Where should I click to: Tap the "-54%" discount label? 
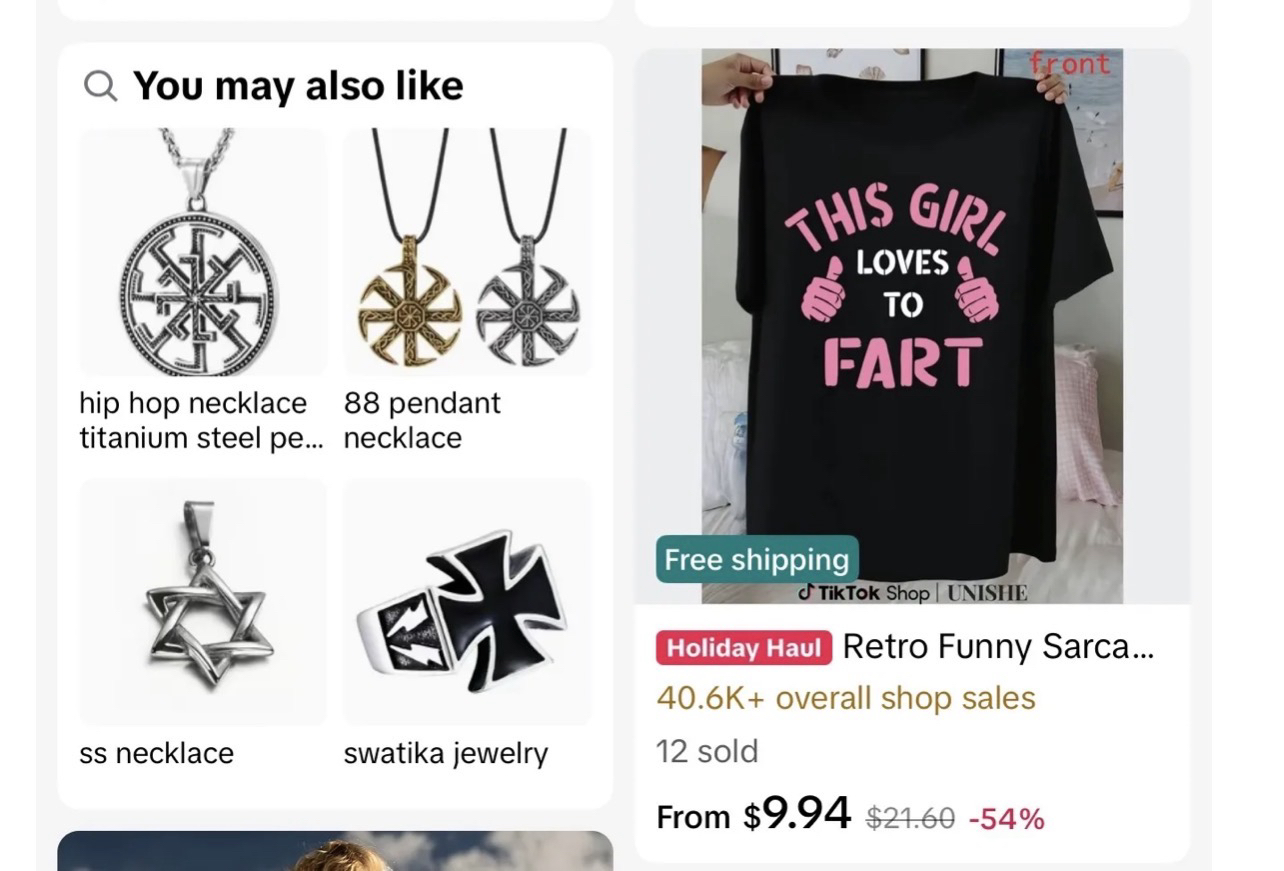(1006, 819)
